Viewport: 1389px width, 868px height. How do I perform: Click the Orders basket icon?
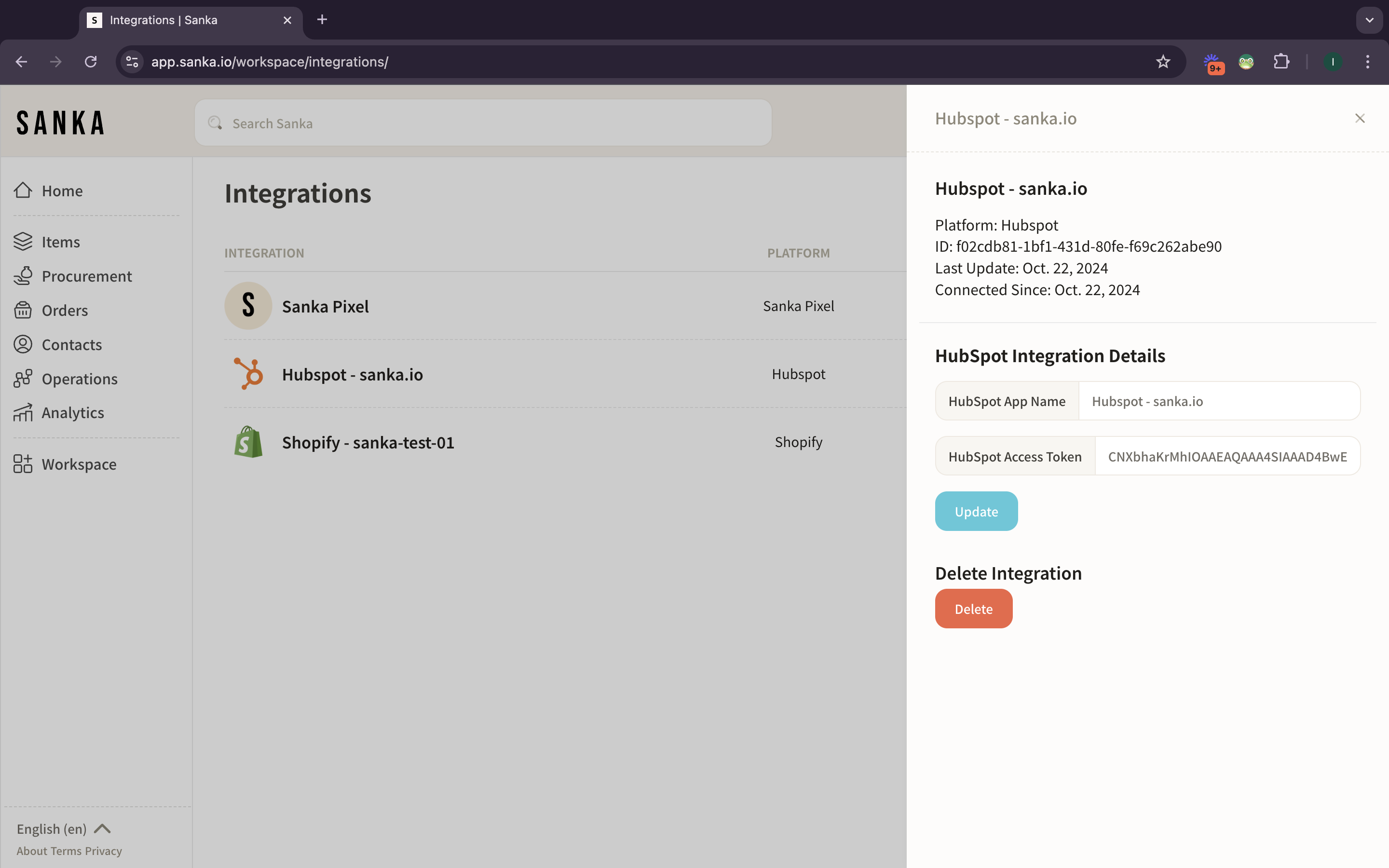(23, 310)
